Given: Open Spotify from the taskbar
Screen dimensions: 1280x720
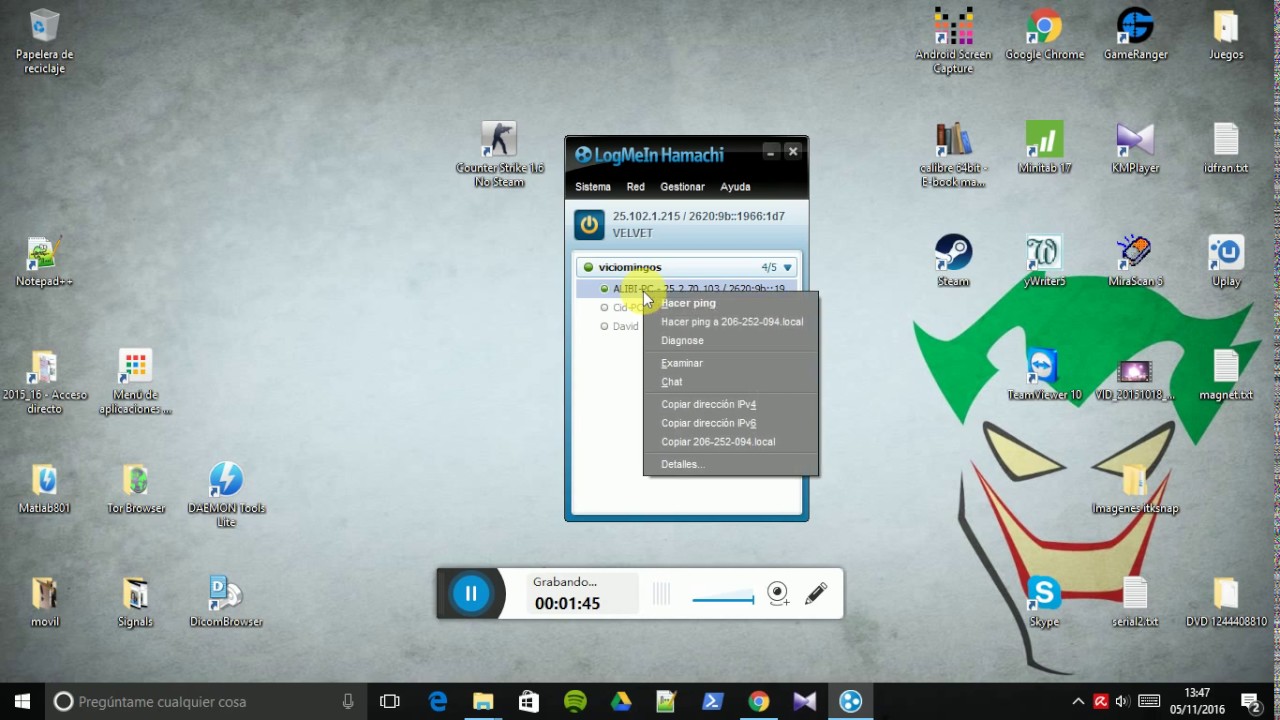Looking at the screenshot, I should pyautogui.click(x=575, y=702).
